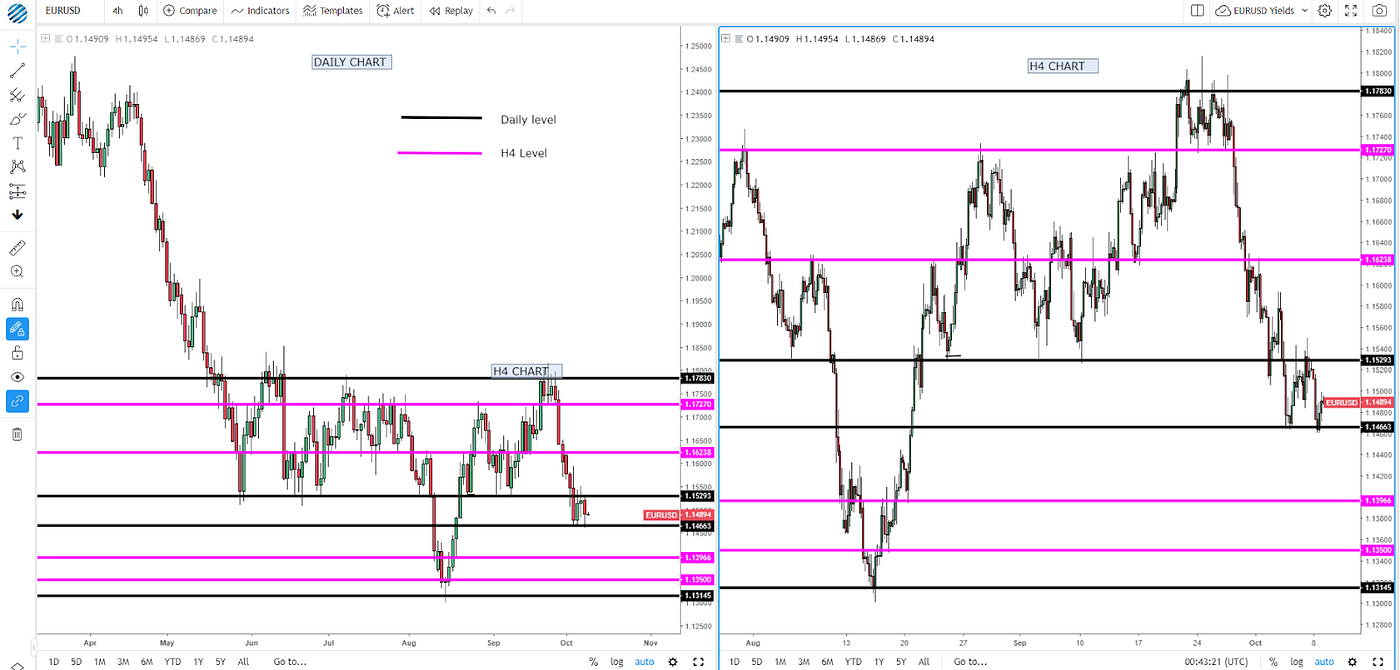This screenshot has width=1400, height=670.
Task: Select 3M range on Daily chart
Action: [123, 661]
